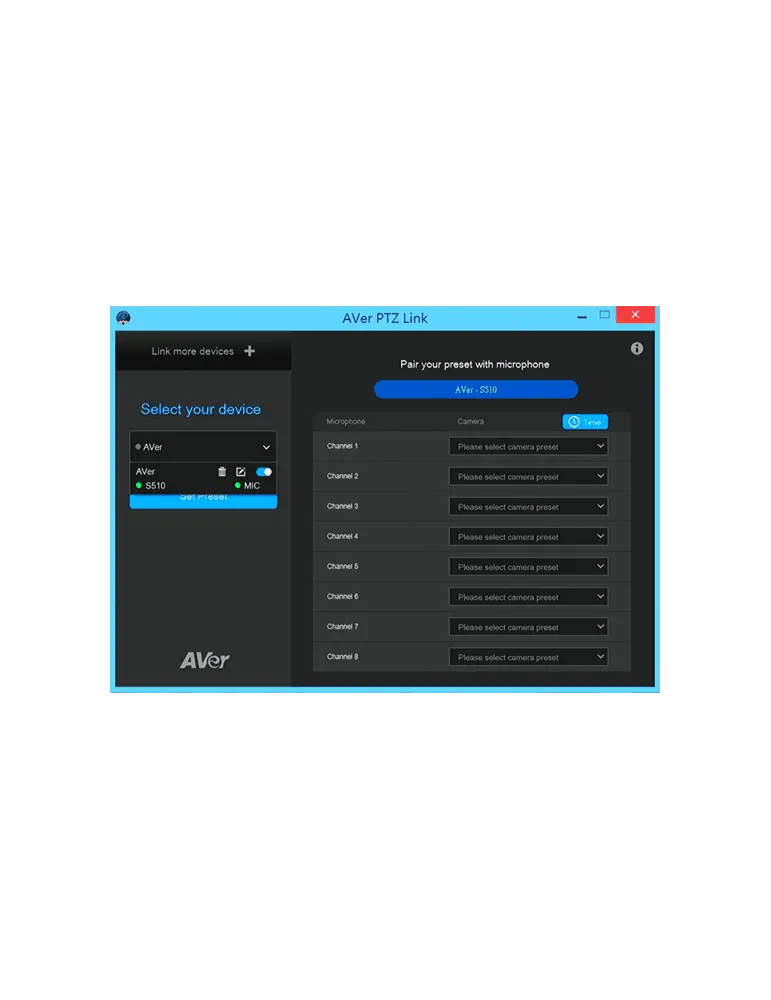Open the info icon at top right
This screenshot has height=1000, width=771.
pos(636,348)
